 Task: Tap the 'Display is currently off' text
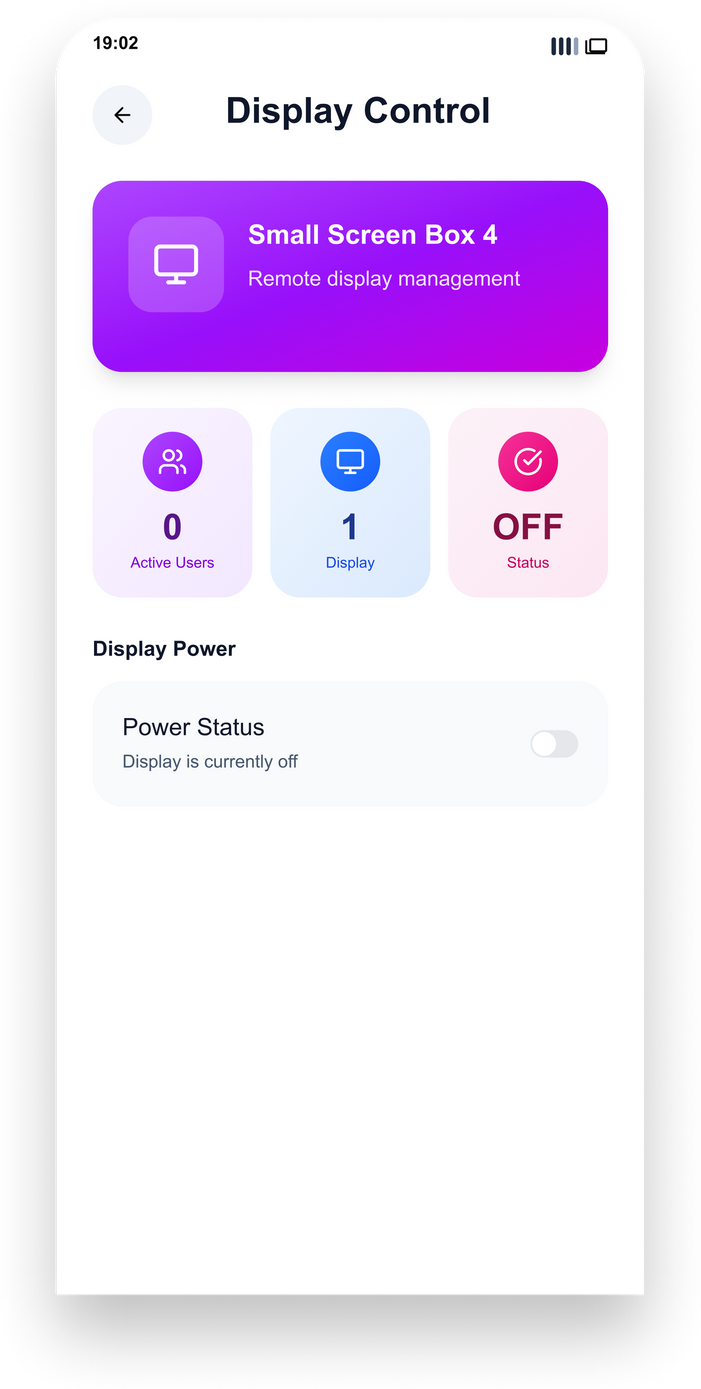click(210, 762)
